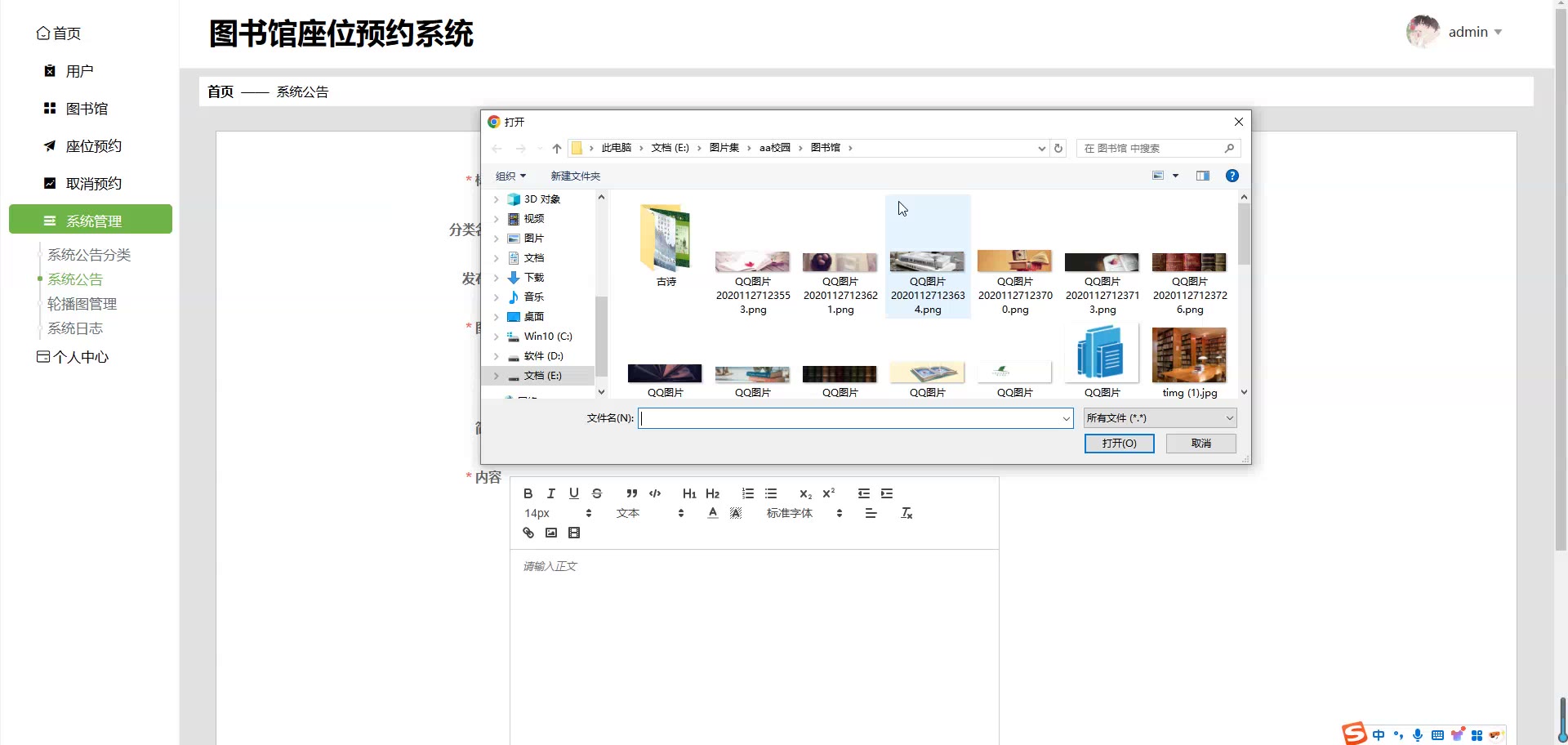
Task: Open the address bar history dropdown
Action: (1041, 148)
